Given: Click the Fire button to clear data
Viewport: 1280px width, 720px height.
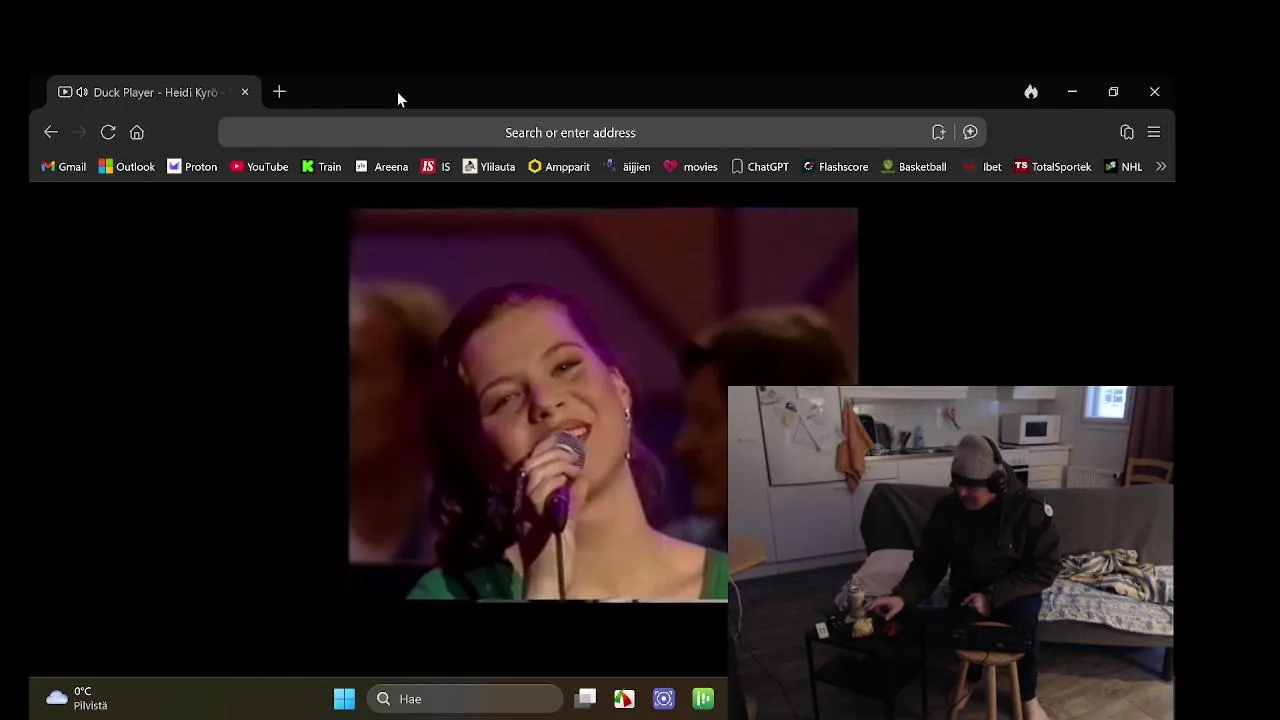Looking at the screenshot, I should pos(1031,92).
